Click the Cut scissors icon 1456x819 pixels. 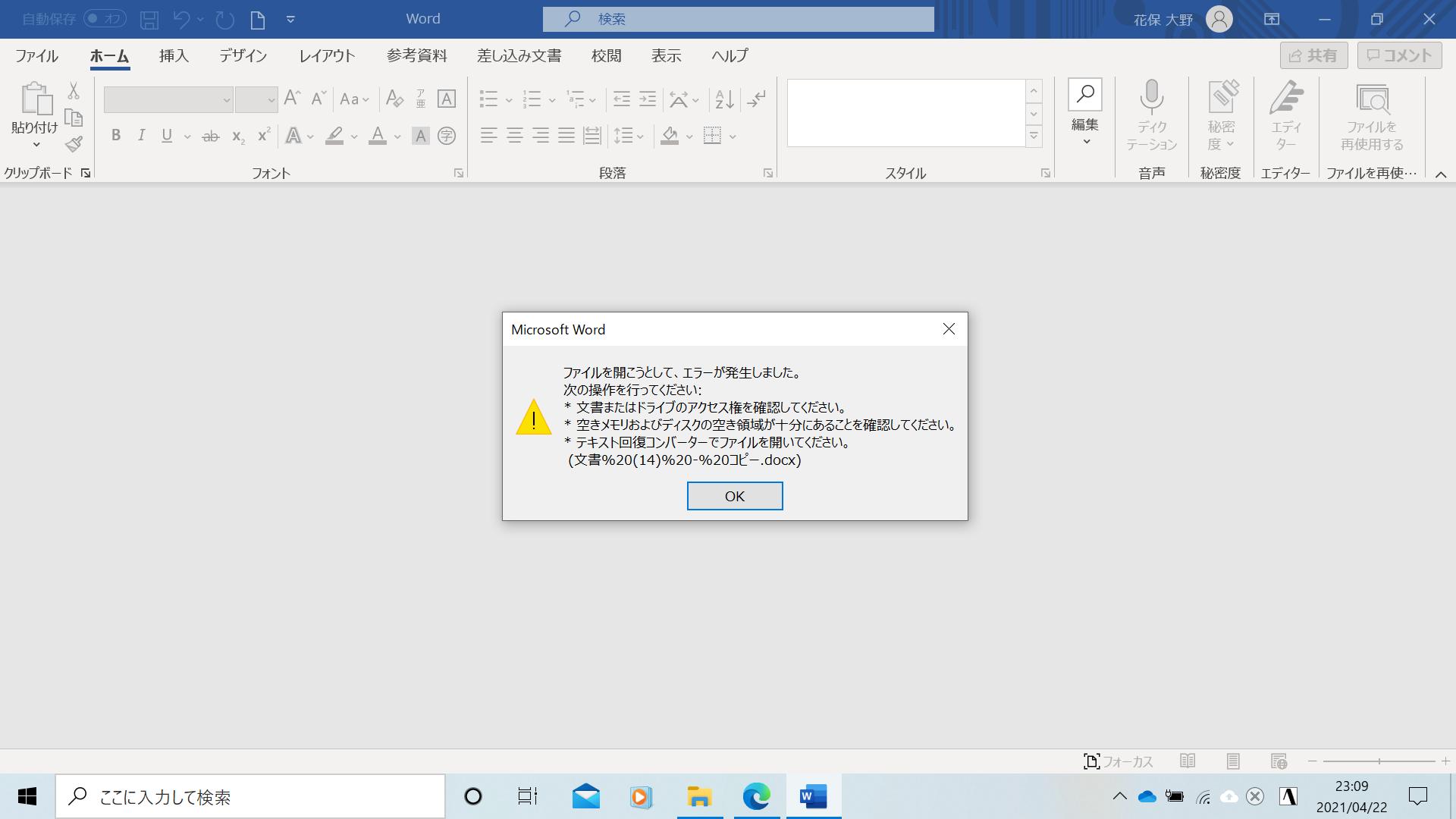74,91
